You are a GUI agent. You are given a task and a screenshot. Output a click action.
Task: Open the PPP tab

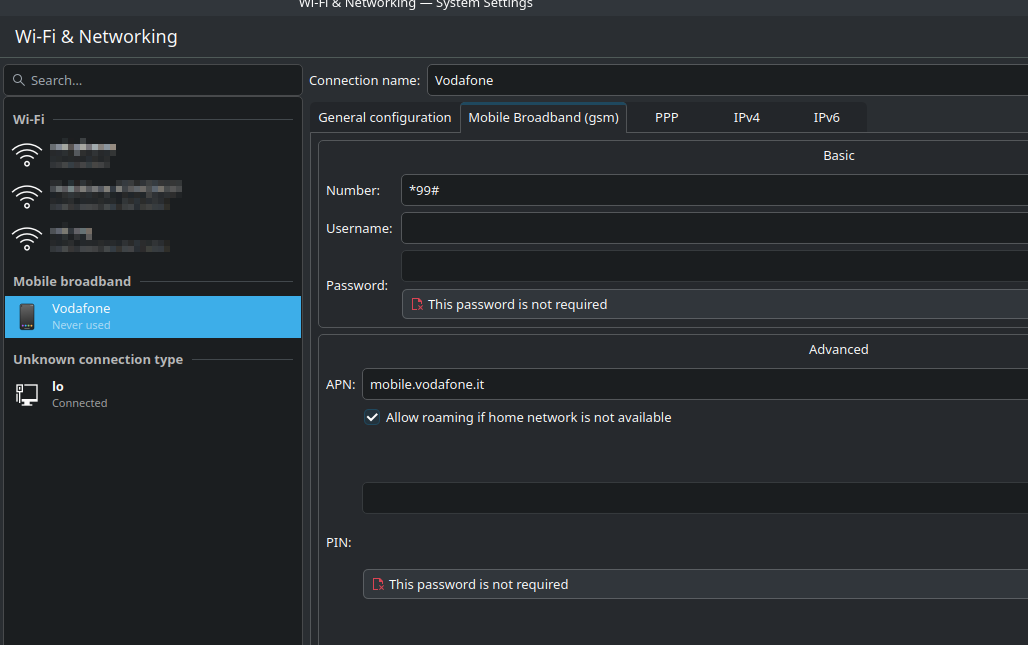tap(667, 117)
